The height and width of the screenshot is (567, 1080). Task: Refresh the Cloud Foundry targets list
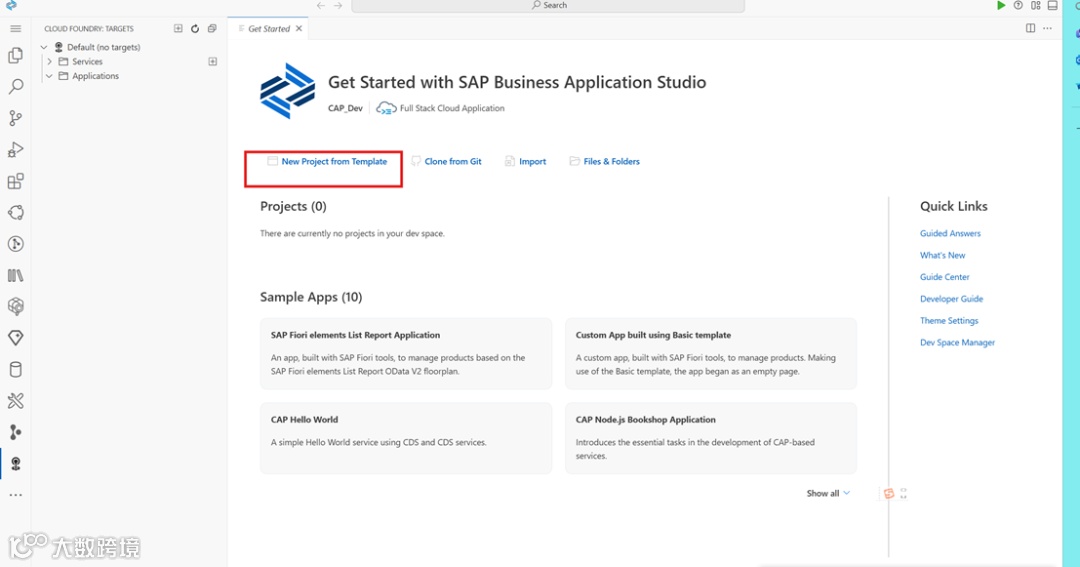[195, 28]
